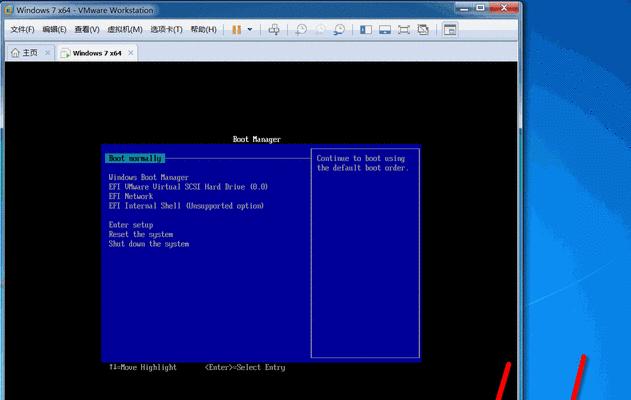
Task: Open the 选项卡(T) menu
Action: [x=166, y=30]
